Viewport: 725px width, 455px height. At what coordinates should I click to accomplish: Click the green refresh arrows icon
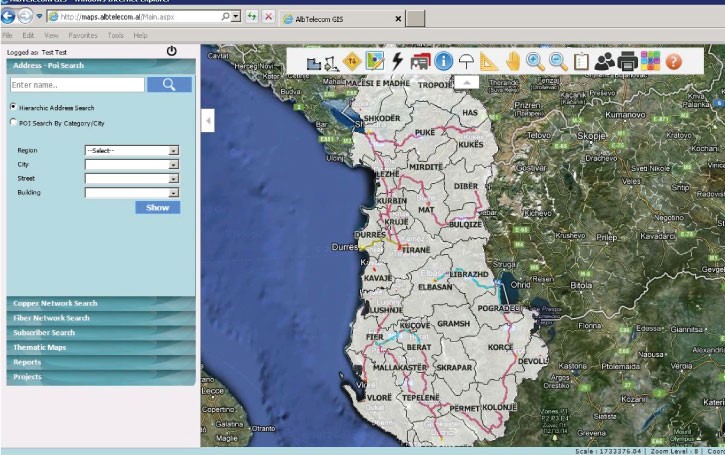tap(252, 17)
